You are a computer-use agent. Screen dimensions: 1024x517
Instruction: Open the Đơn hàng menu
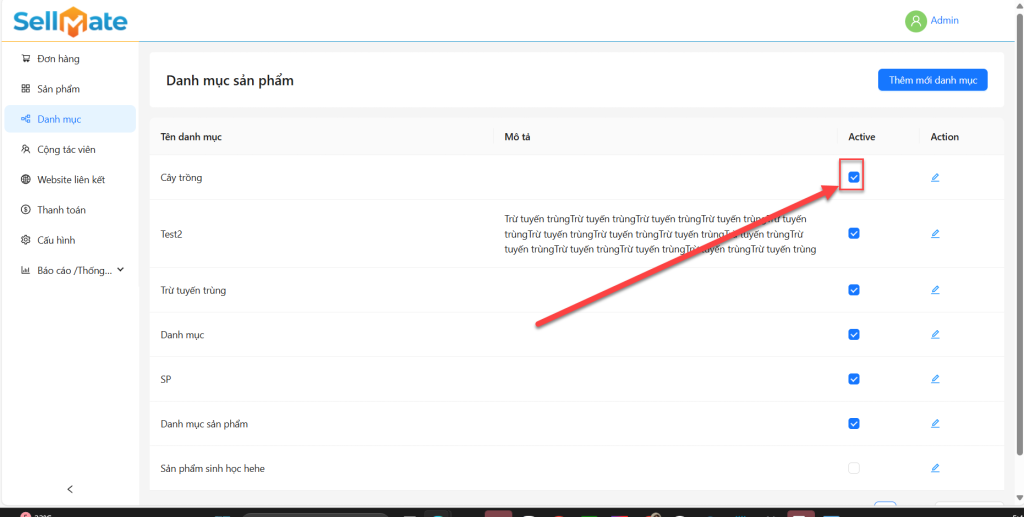click(x=58, y=59)
